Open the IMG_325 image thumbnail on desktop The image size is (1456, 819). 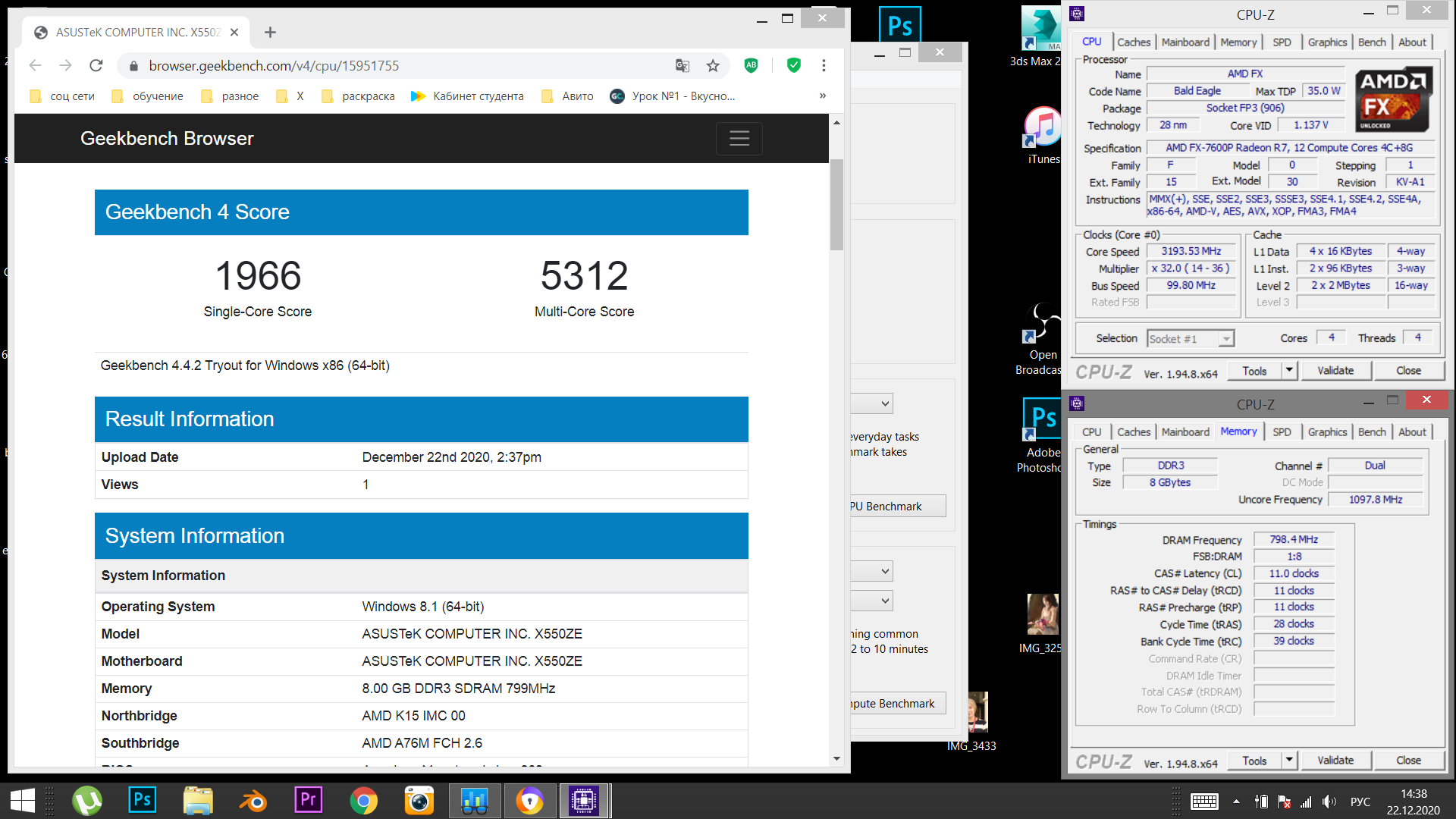(1042, 623)
